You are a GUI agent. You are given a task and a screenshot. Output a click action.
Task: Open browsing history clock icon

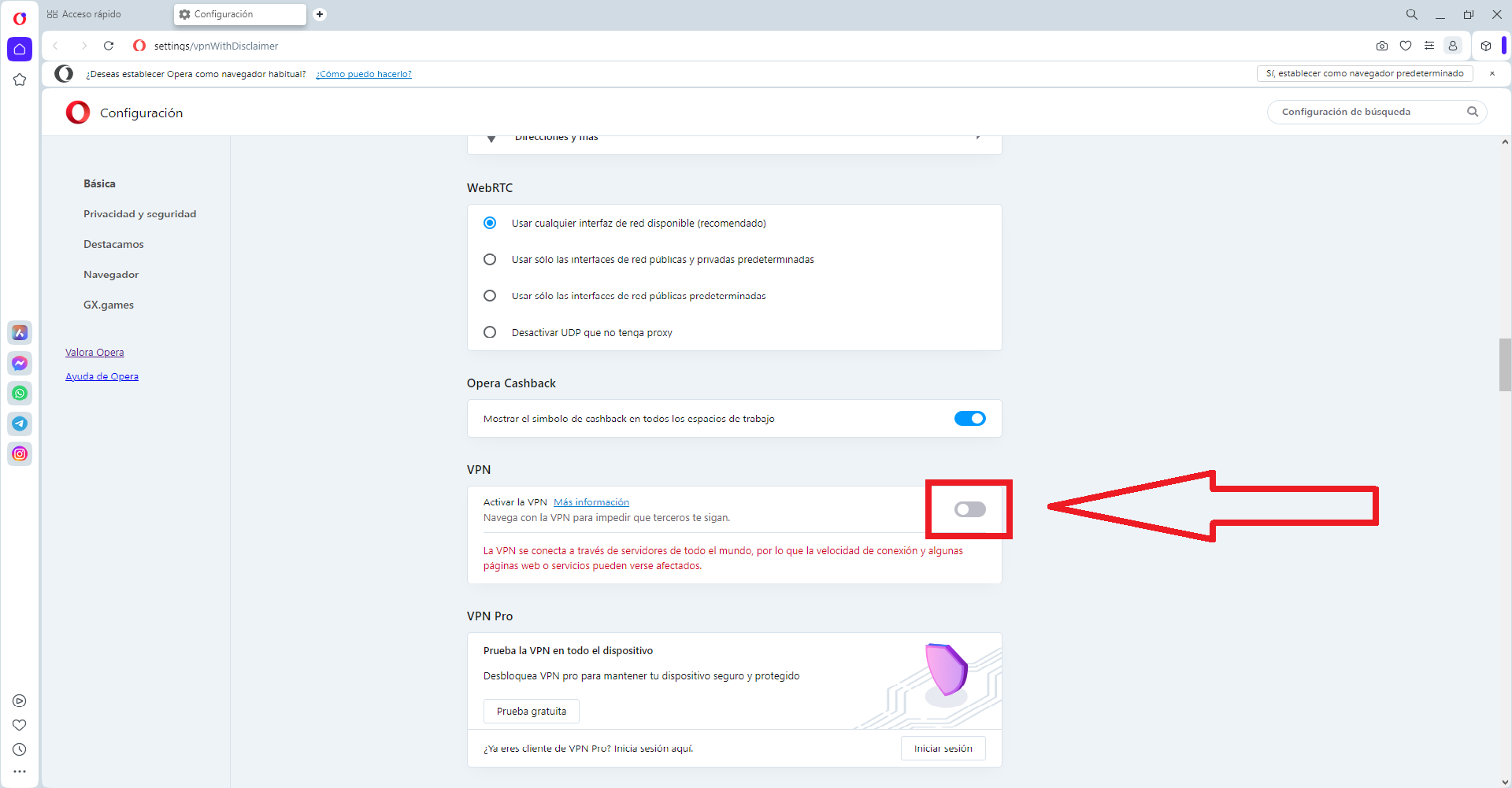coord(20,749)
